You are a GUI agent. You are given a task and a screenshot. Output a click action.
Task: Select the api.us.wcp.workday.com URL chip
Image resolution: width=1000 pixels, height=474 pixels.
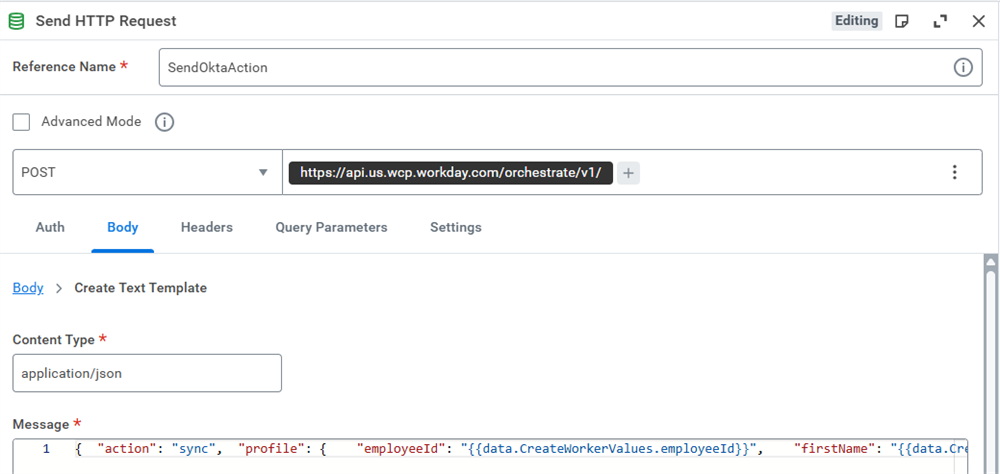(450, 172)
